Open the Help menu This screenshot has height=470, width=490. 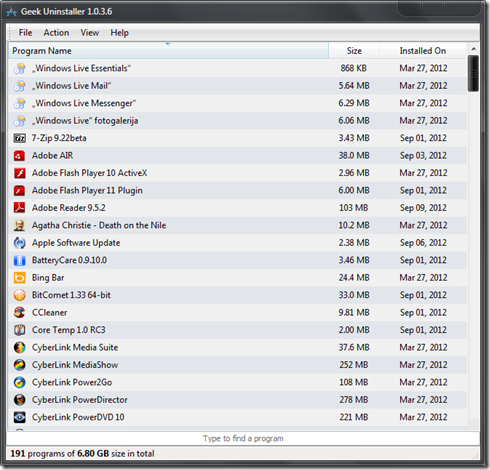pos(119,33)
